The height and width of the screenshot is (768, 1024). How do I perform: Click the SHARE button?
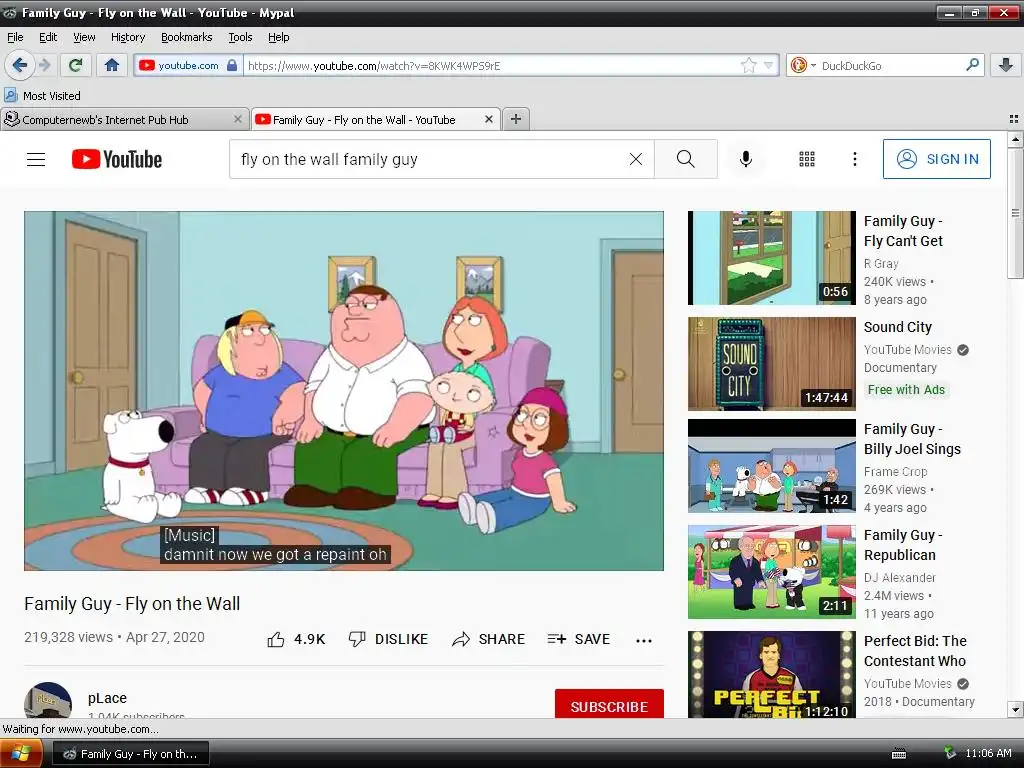[488, 639]
